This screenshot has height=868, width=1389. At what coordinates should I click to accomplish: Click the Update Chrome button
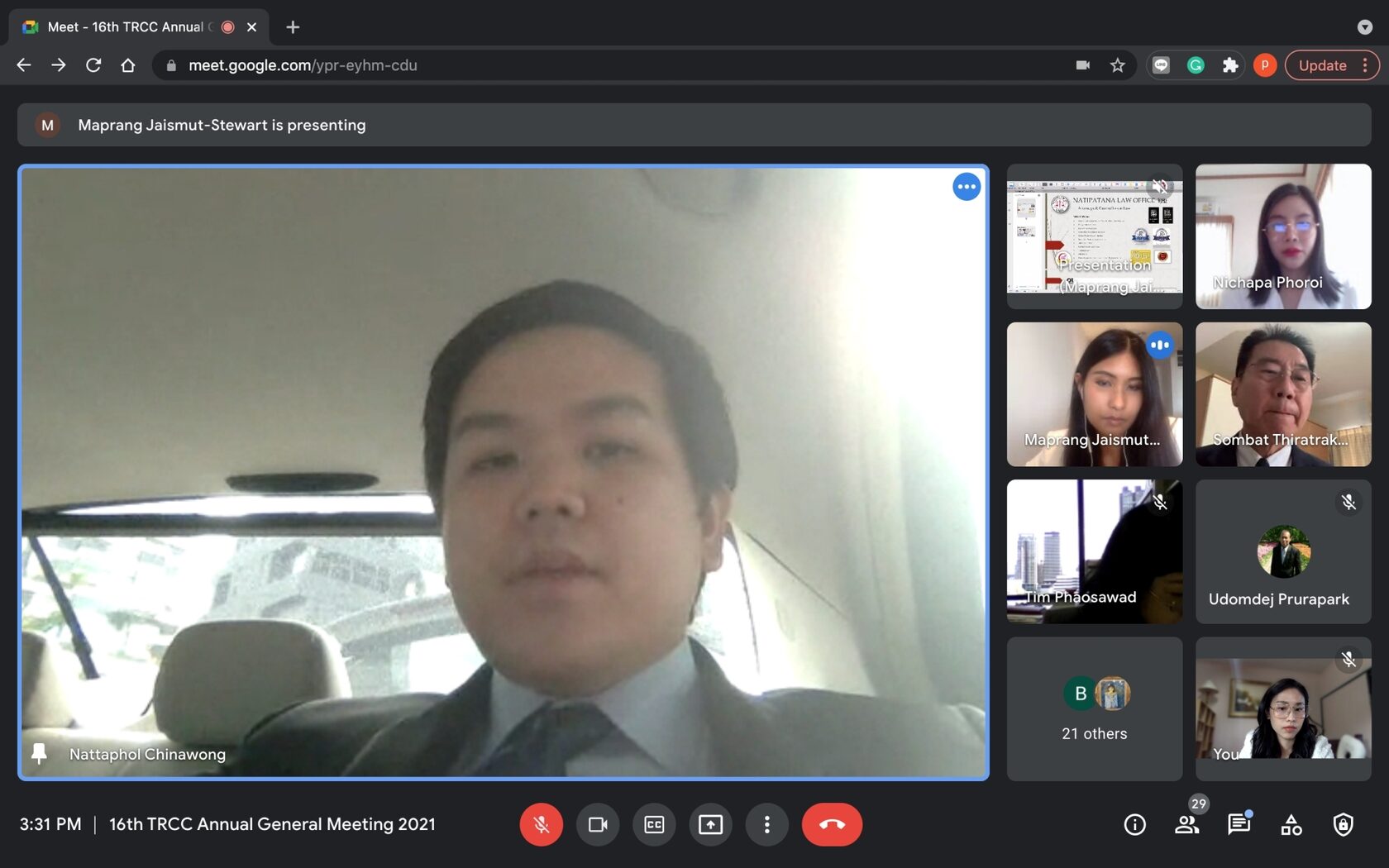pyautogui.click(x=1331, y=65)
